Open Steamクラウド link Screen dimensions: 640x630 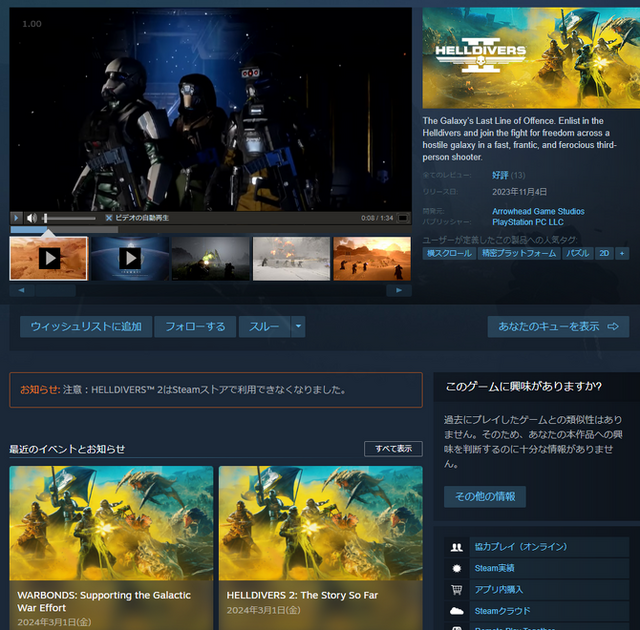pyautogui.click(x=502, y=611)
